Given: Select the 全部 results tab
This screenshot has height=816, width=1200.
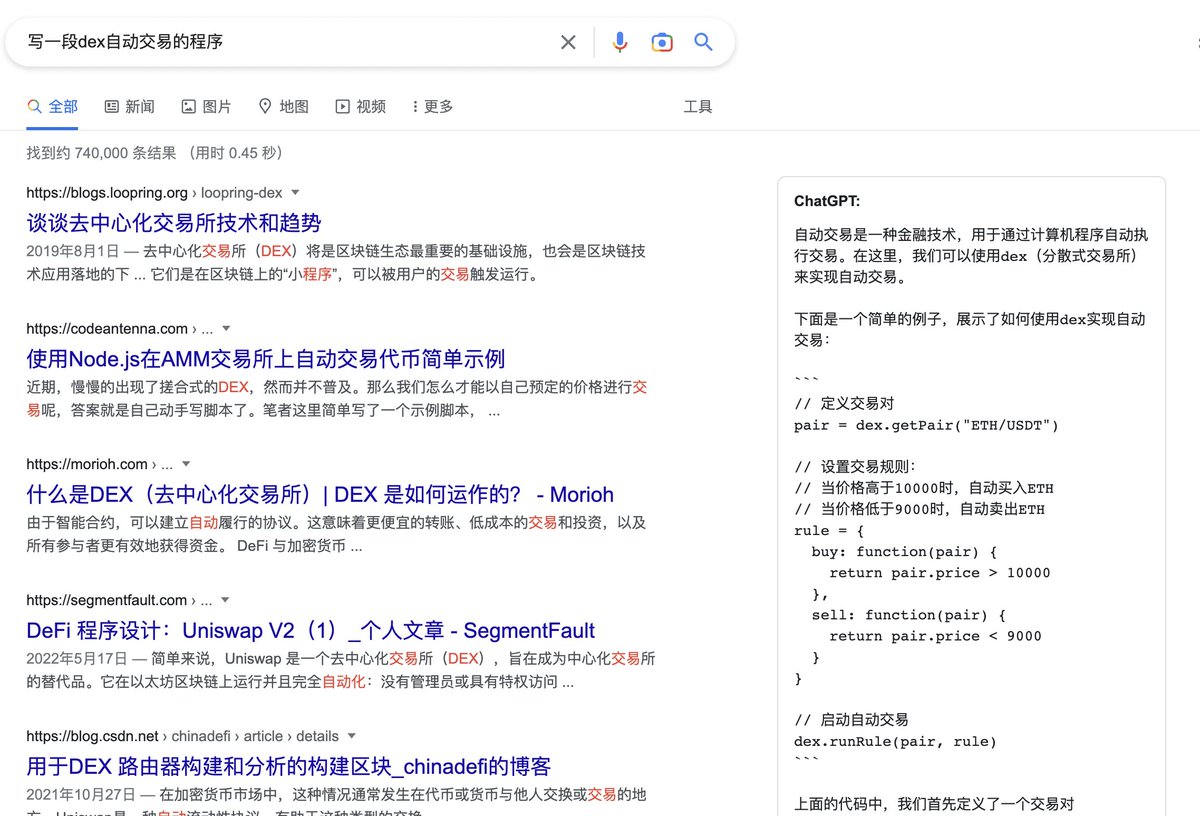Looking at the screenshot, I should point(52,106).
